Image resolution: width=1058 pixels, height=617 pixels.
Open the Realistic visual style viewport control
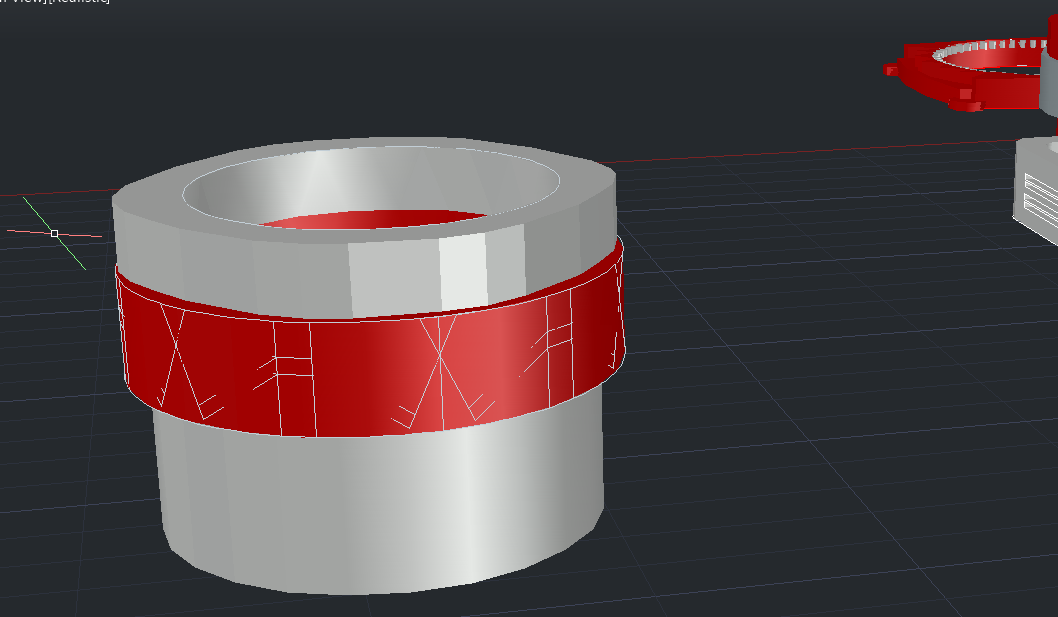(x=80, y=1)
